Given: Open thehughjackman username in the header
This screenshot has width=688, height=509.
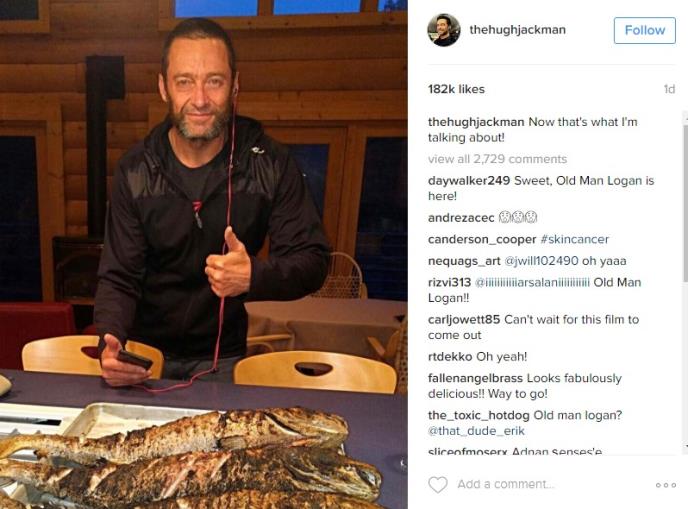Looking at the screenshot, I should click(517, 30).
